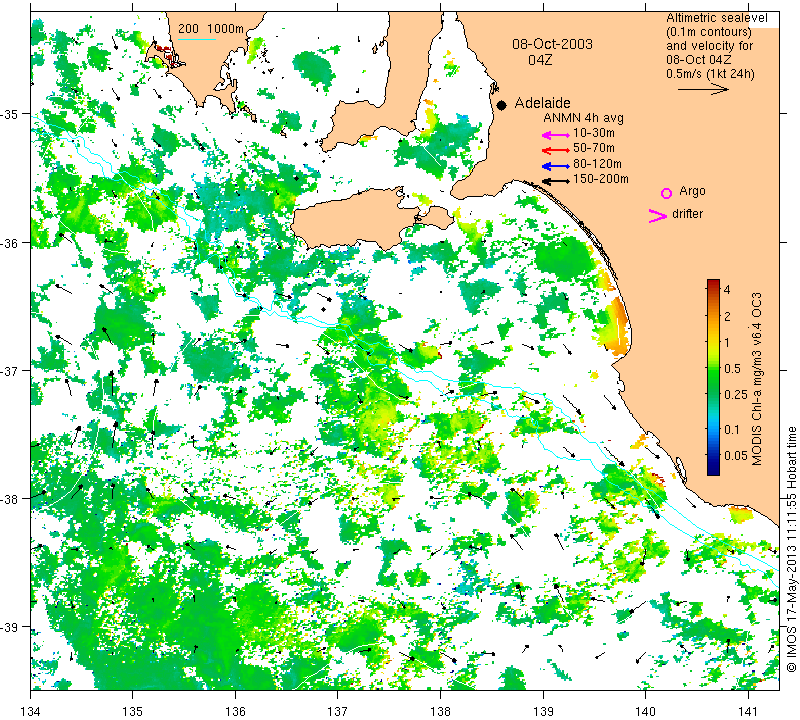Click the black Adelaide city marker dot
800x720 pixels.
(502, 105)
